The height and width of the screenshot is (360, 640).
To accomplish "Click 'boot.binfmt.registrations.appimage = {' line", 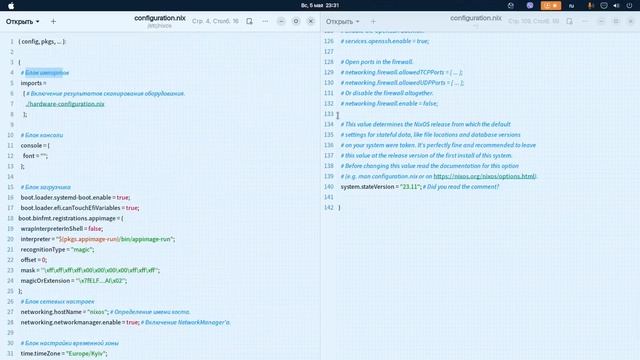I will [71, 218].
